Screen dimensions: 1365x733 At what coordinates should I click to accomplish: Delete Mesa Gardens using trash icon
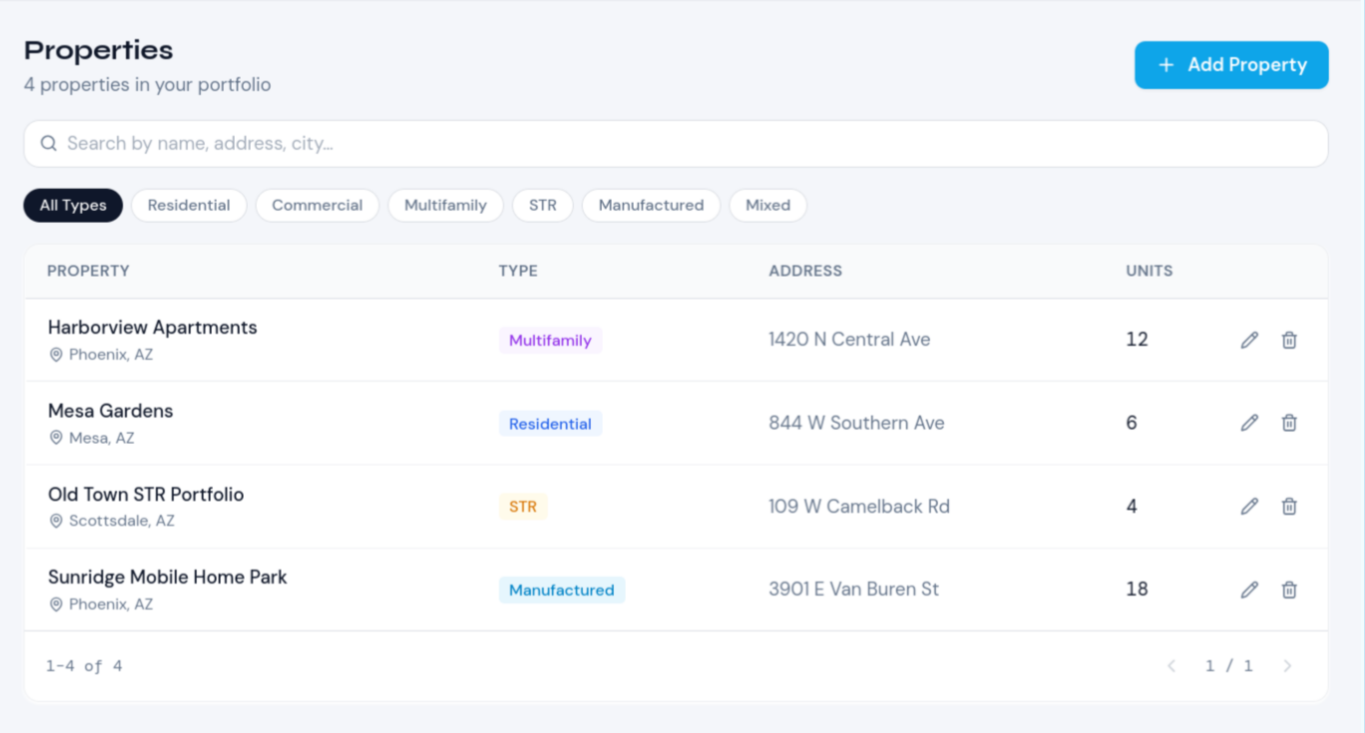tap(1290, 423)
